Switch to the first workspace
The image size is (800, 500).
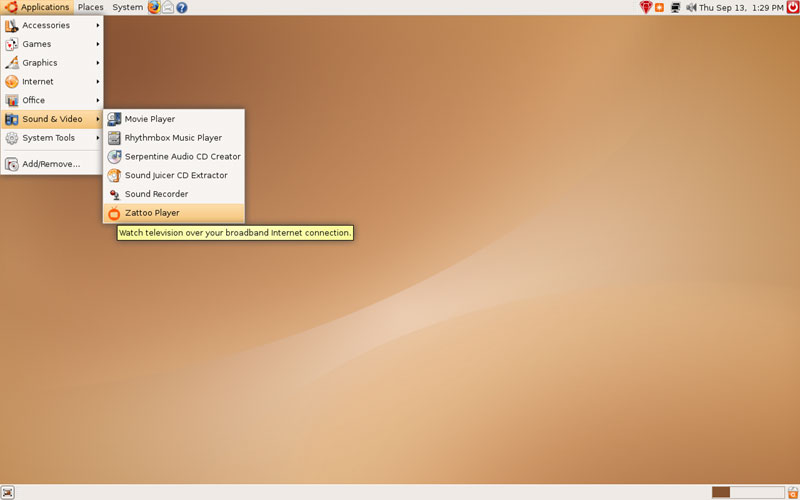(720, 492)
